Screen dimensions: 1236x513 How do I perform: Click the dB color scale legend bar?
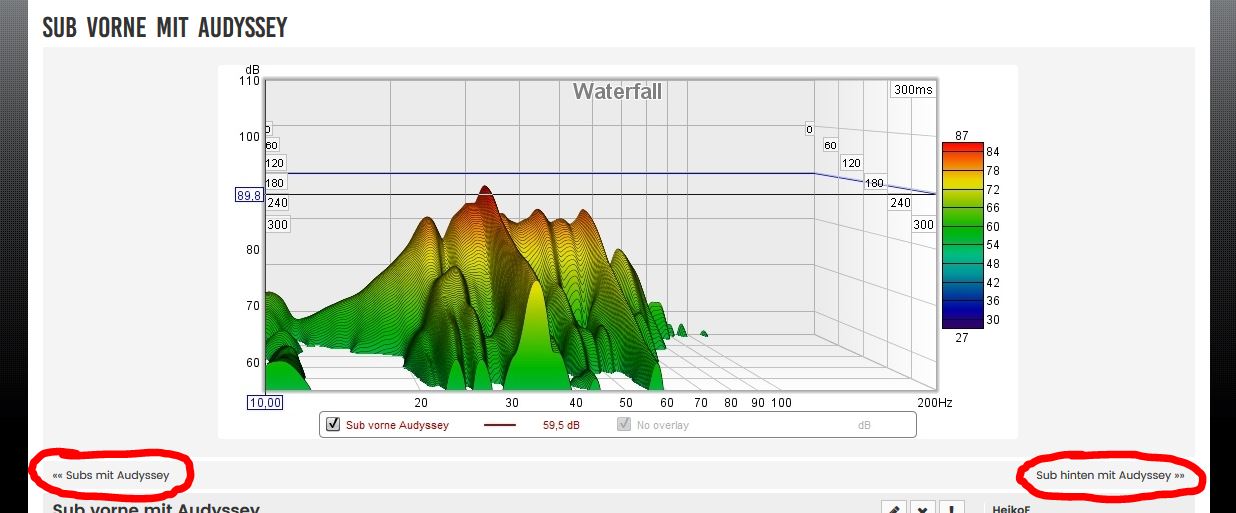point(962,236)
